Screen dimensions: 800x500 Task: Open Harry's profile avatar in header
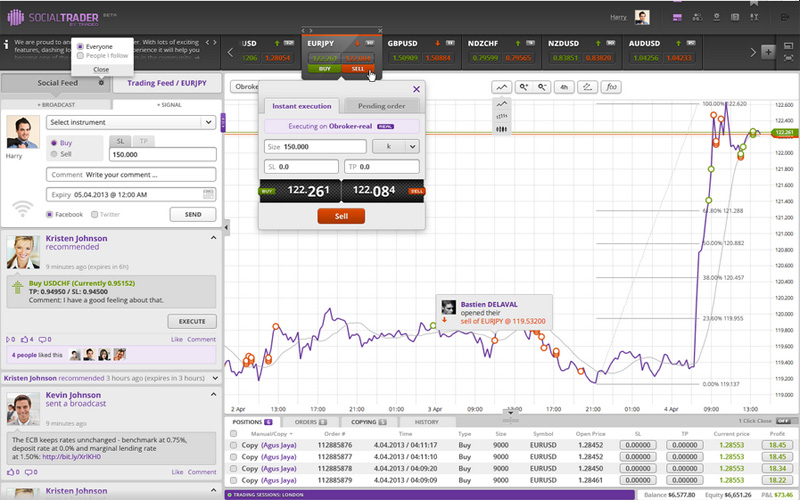[x=642, y=17]
